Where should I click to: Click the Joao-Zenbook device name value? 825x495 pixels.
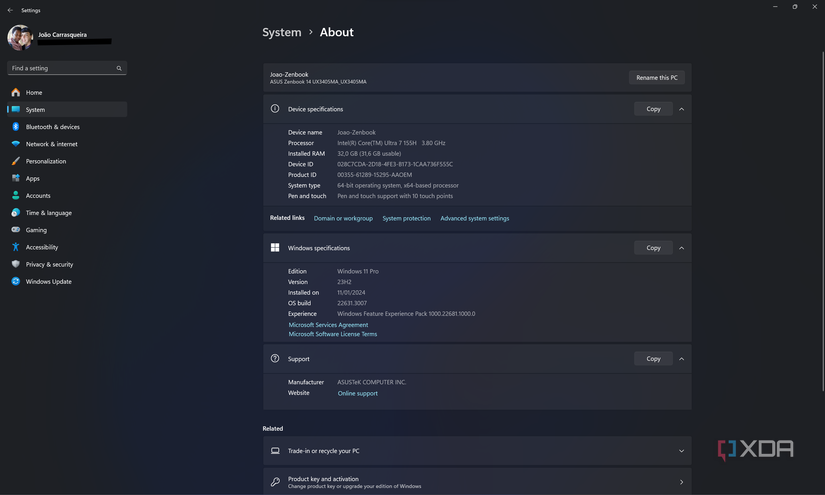[x=356, y=133]
